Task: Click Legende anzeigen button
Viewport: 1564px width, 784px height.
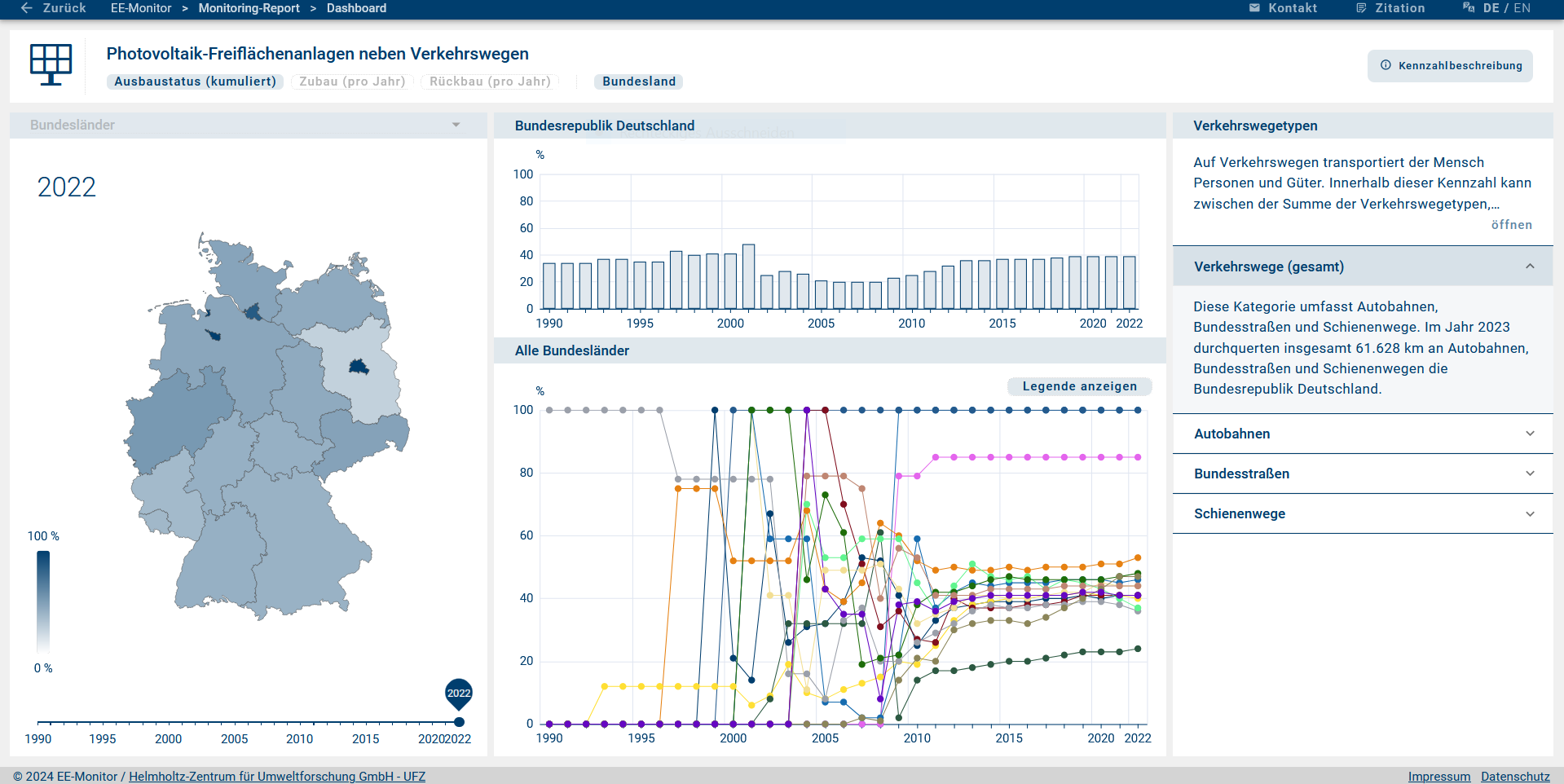Action: point(1079,386)
